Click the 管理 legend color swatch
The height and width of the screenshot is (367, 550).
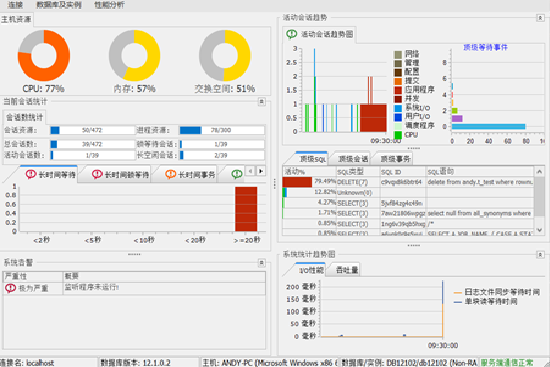click(x=398, y=64)
